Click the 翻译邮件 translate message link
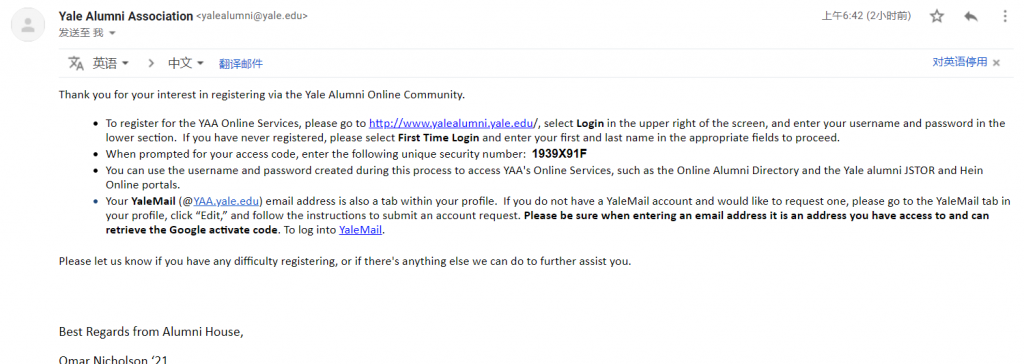The height and width of the screenshot is (364, 1024). (241, 63)
